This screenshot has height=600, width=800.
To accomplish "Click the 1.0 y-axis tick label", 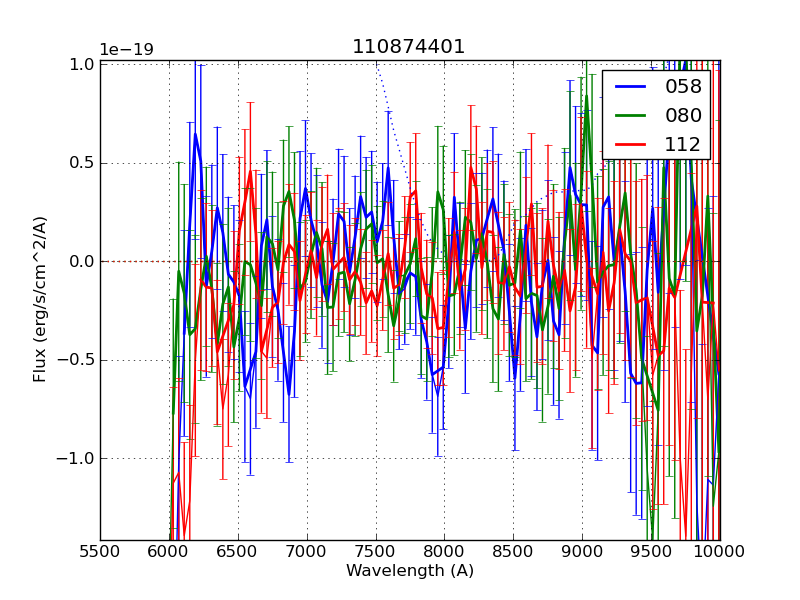I will (x=82, y=64).
